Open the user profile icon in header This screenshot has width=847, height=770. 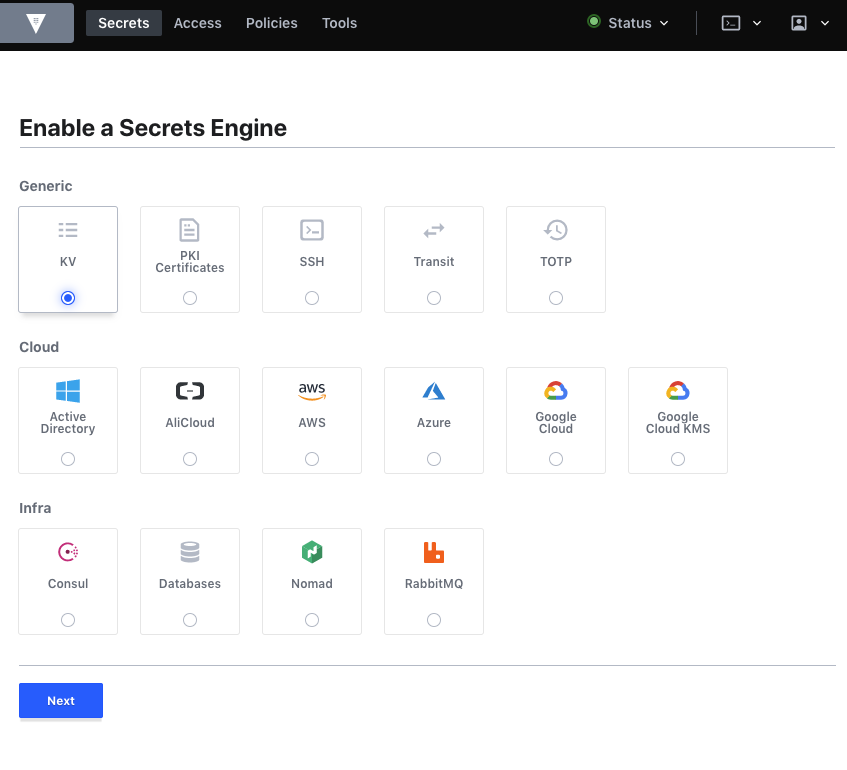click(799, 23)
